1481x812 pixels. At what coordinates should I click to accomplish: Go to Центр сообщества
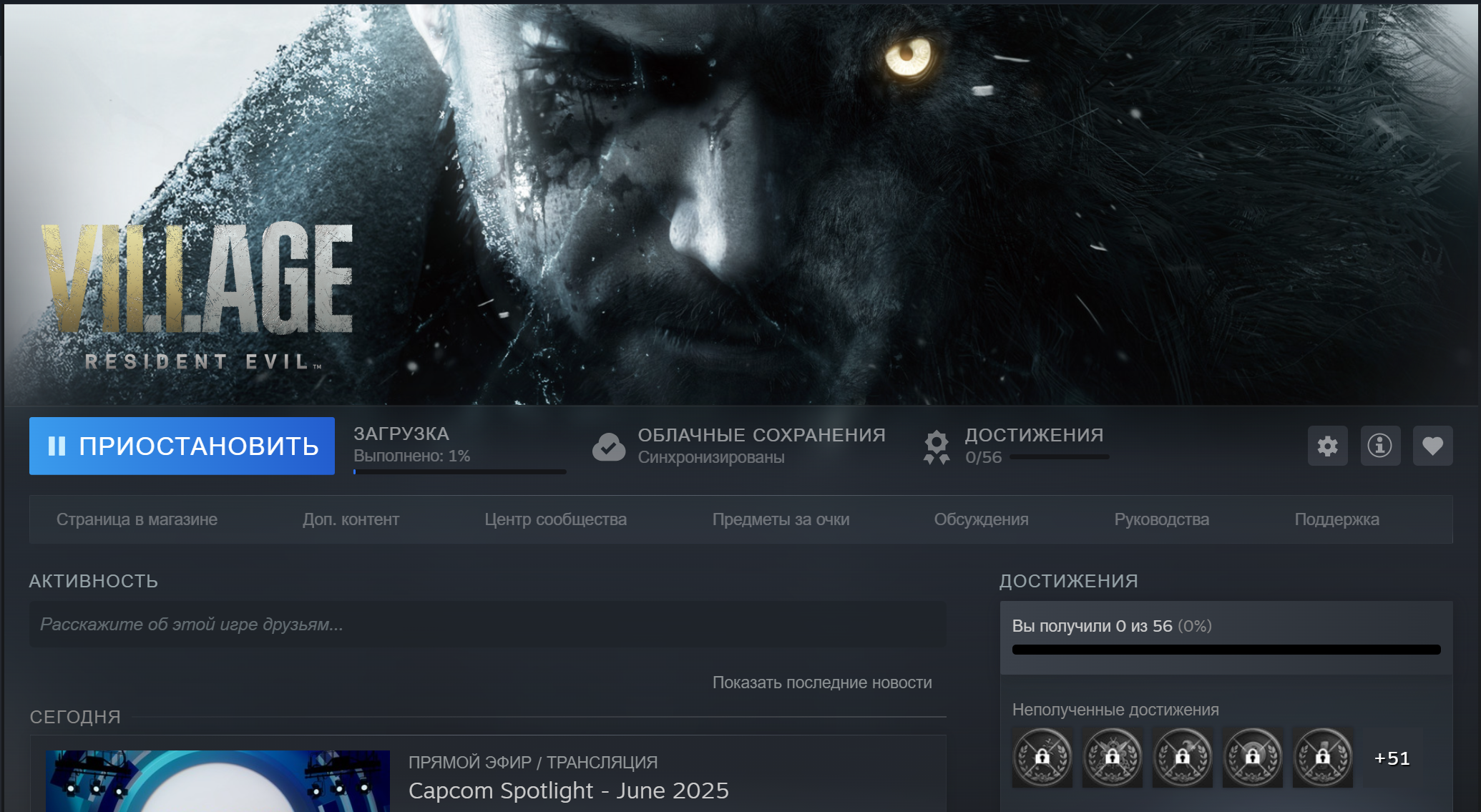click(555, 519)
